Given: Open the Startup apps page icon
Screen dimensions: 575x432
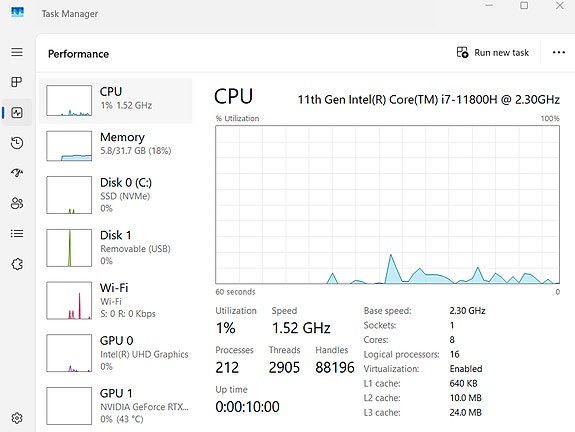Looking at the screenshot, I should click(x=17, y=173).
